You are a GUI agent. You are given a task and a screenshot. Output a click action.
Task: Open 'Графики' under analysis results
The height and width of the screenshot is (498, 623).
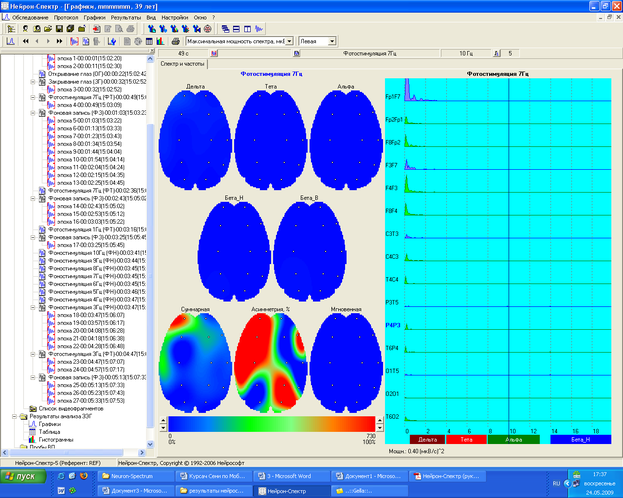click(x=50, y=424)
